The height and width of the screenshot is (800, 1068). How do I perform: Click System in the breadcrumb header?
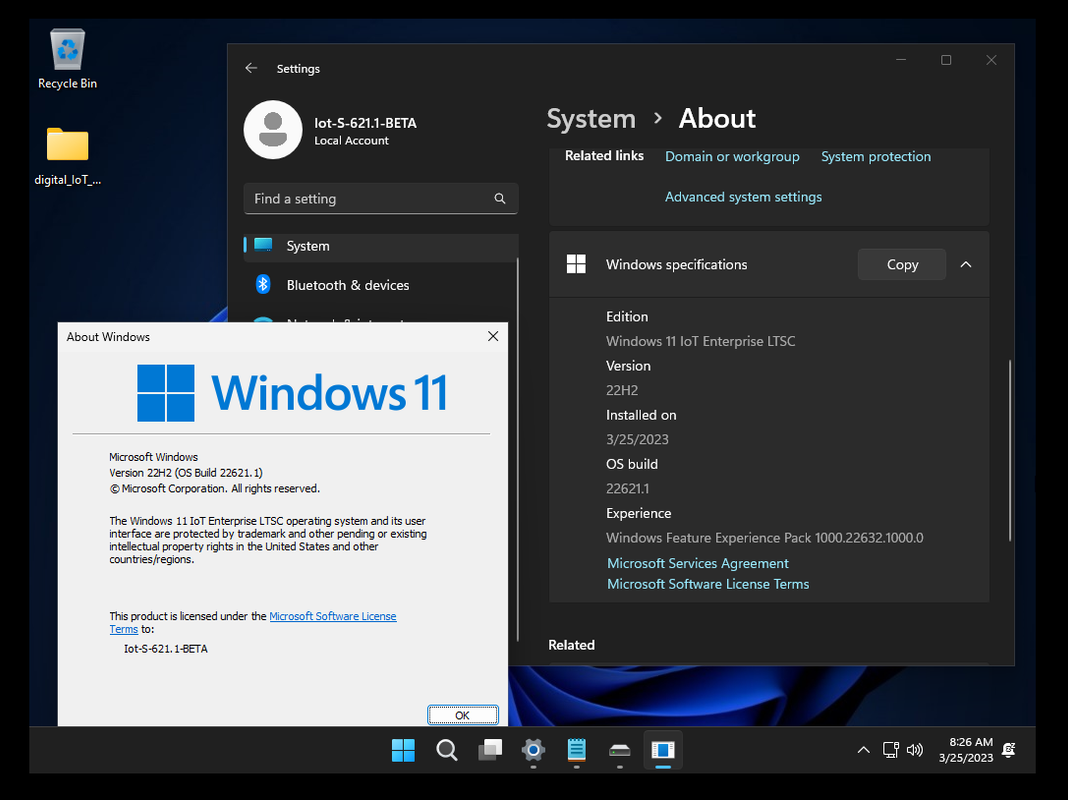pyautogui.click(x=591, y=119)
